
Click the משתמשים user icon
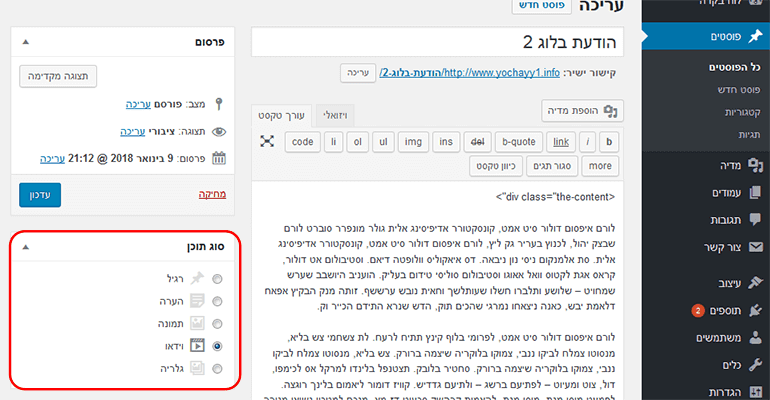pyautogui.click(x=755, y=337)
